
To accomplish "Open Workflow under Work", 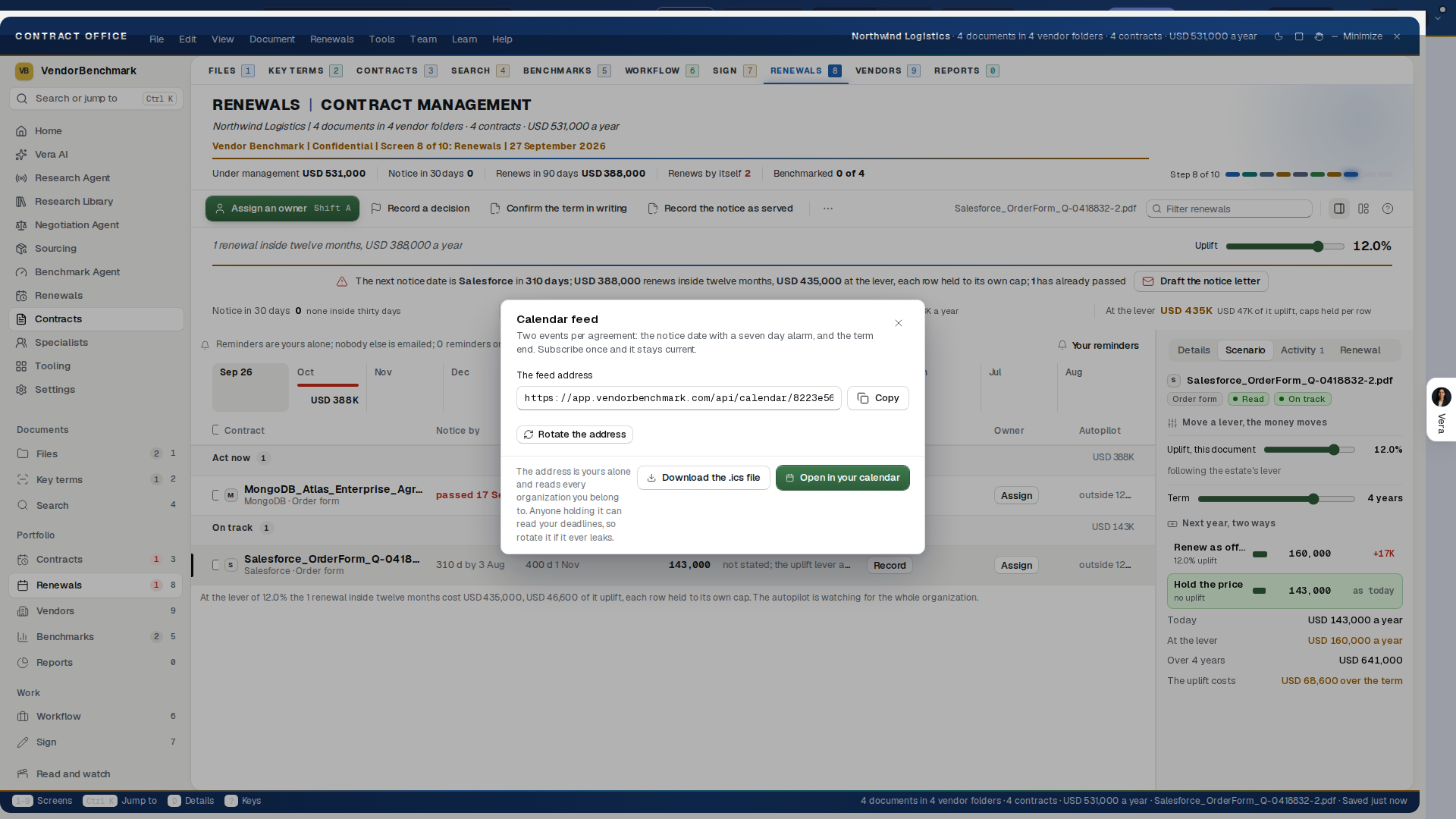I will pyautogui.click(x=96, y=716).
